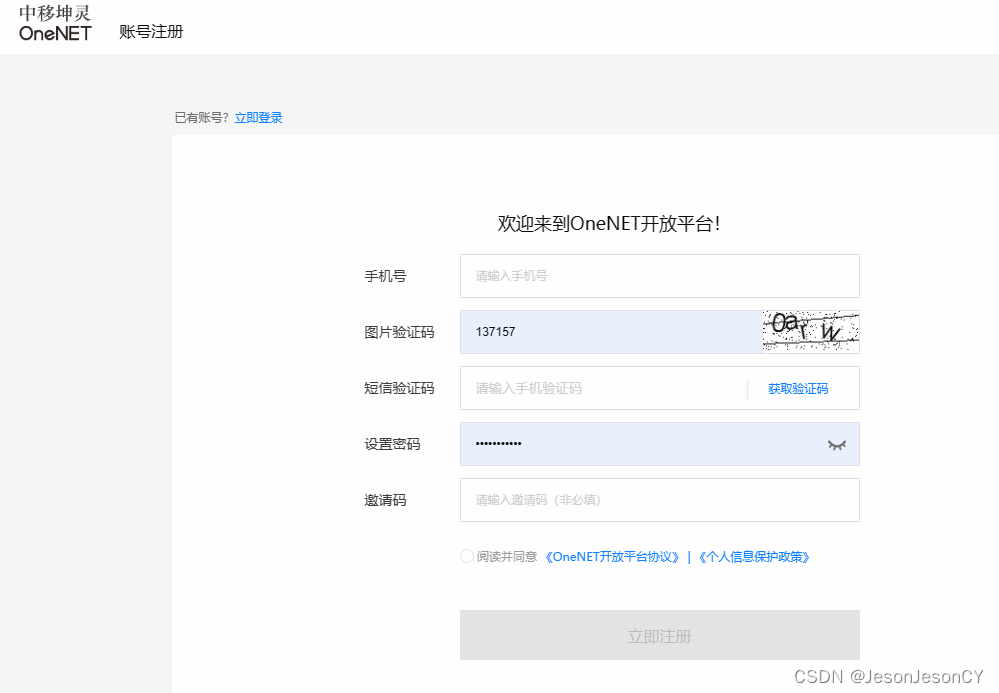
Task: Click the OneNET 中移坤灵 logo
Action: point(53,24)
